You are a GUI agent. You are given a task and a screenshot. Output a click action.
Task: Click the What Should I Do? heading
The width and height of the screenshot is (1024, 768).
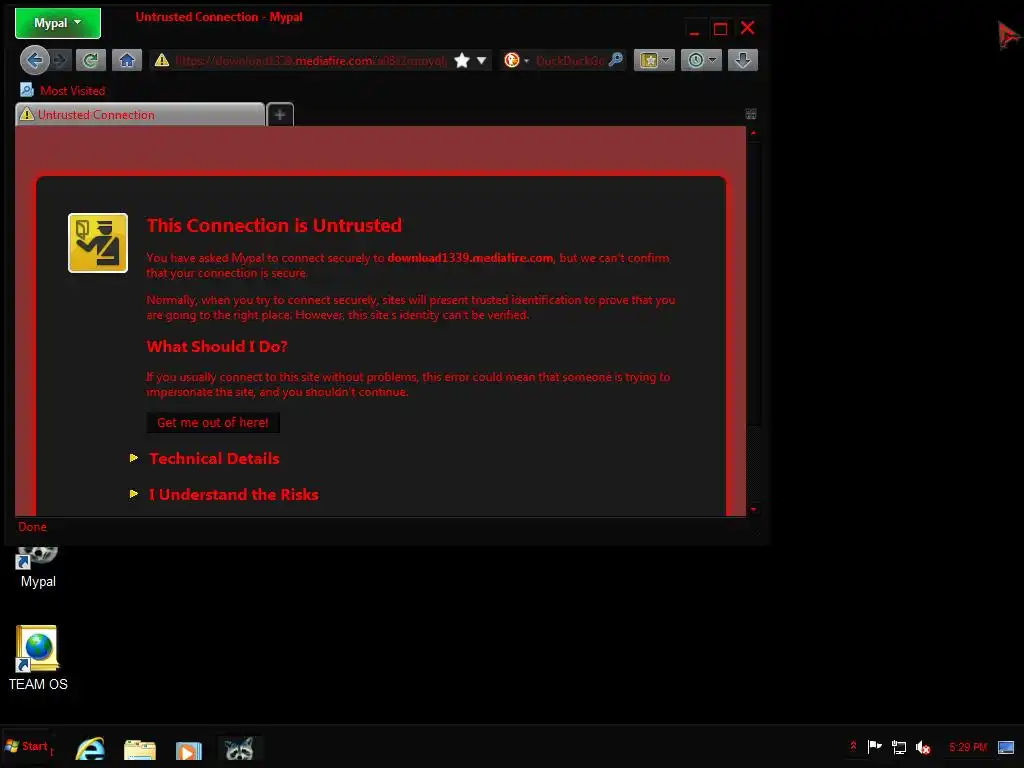(217, 347)
